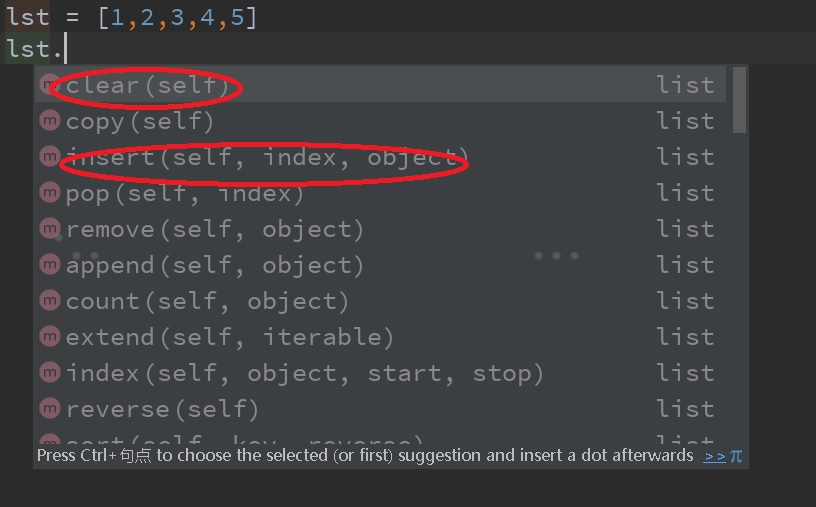
Task: Place cursor in the lst list definition line
Action: tap(130, 17)
